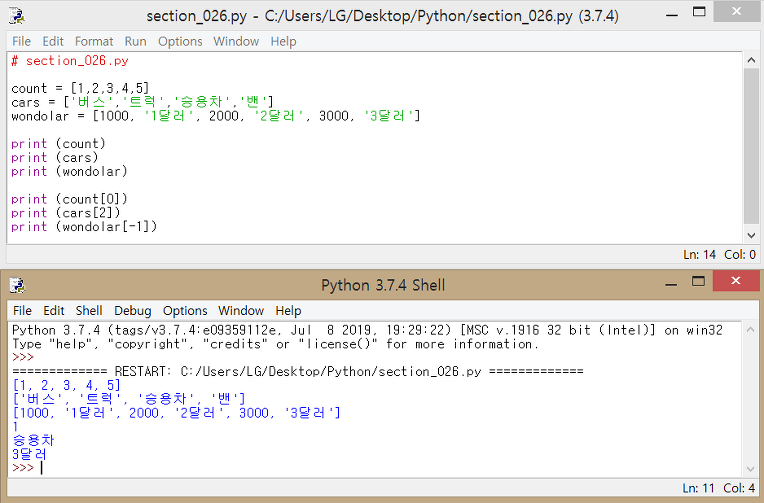Place cursor in the cars list assignment line
The height and width of the screenshot is (503, 764).
click(142, 102)
